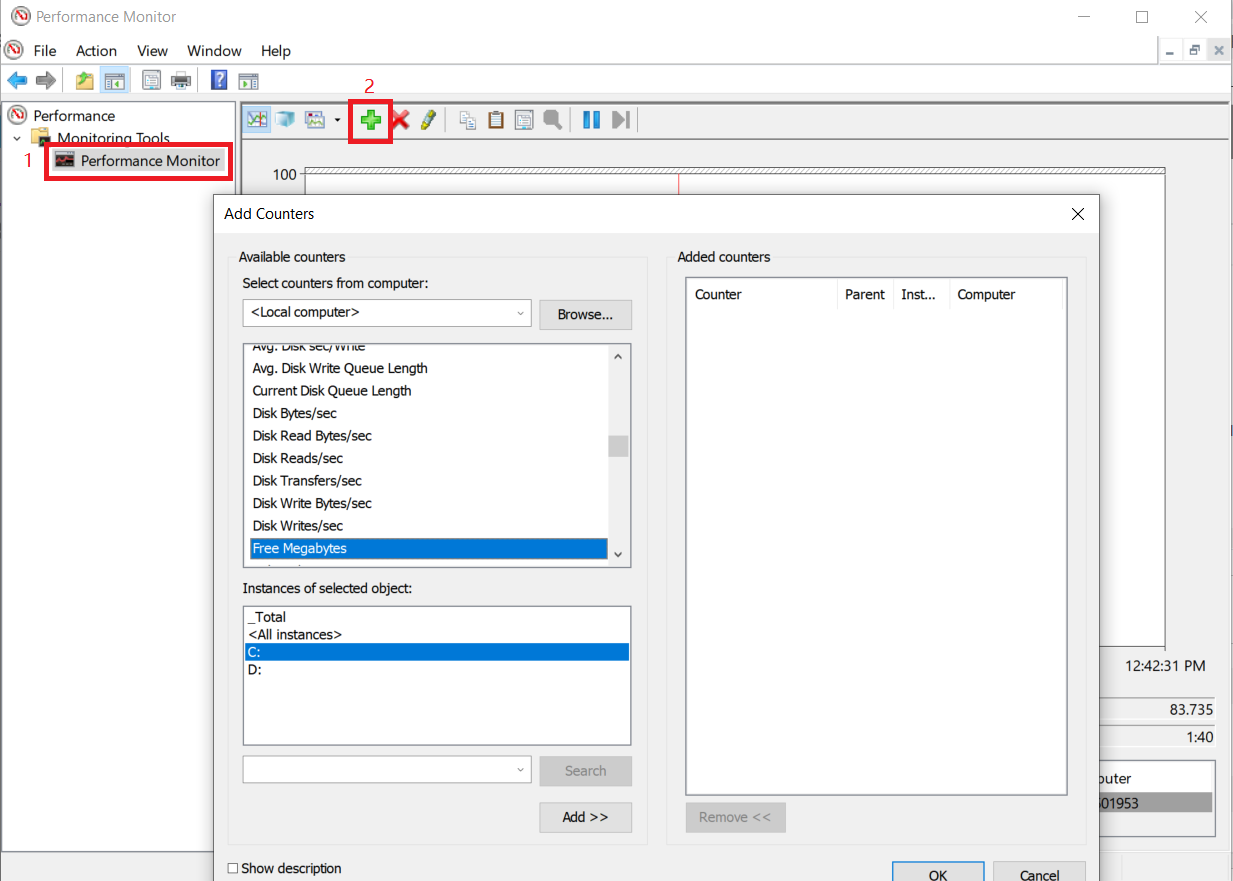Click the Paste Counter List icon
This screenshot has width=1233, height=881.
pos(495,119)
